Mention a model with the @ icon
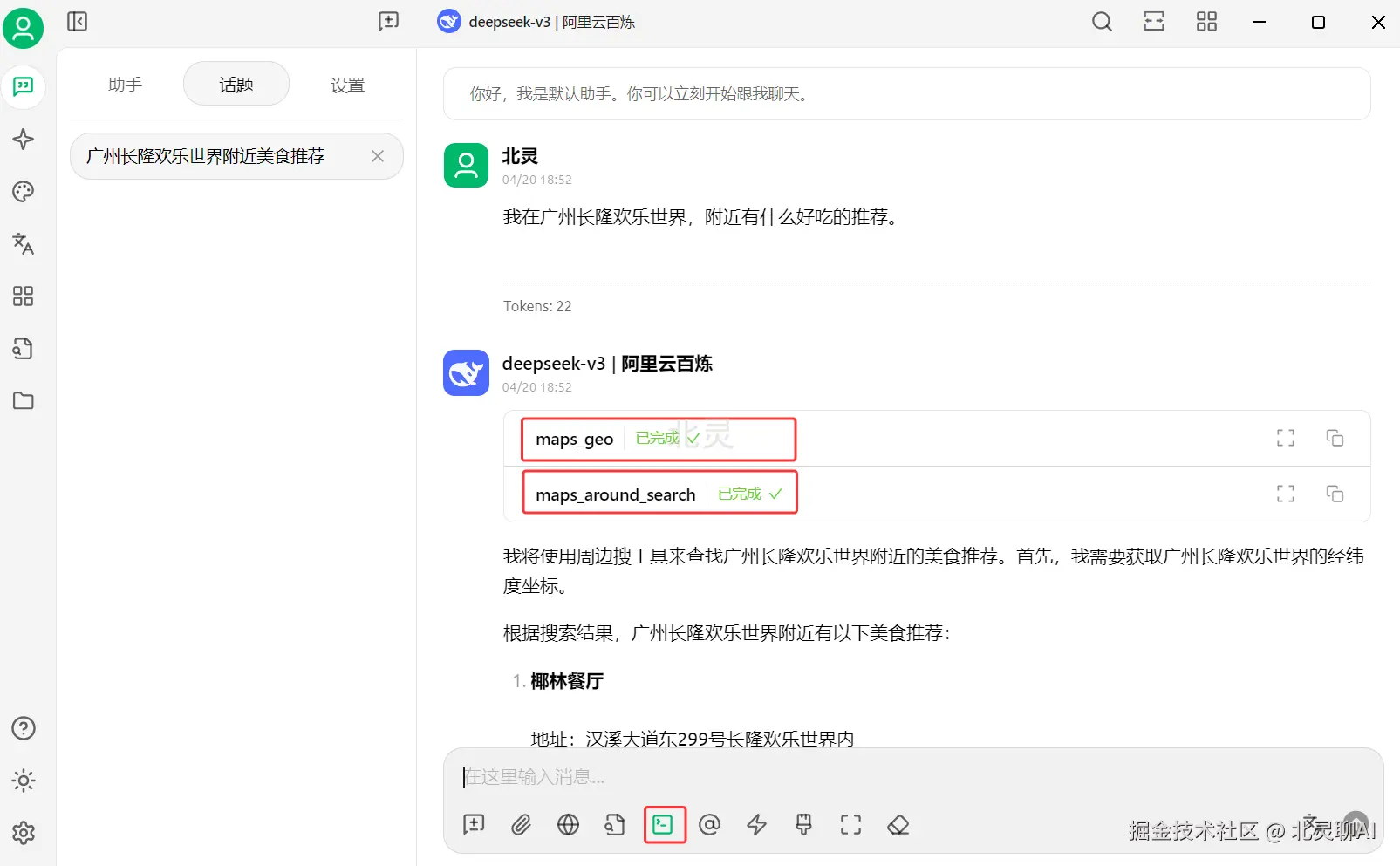The width and height of the screenshot is (1400, 866). click(710, 825)
